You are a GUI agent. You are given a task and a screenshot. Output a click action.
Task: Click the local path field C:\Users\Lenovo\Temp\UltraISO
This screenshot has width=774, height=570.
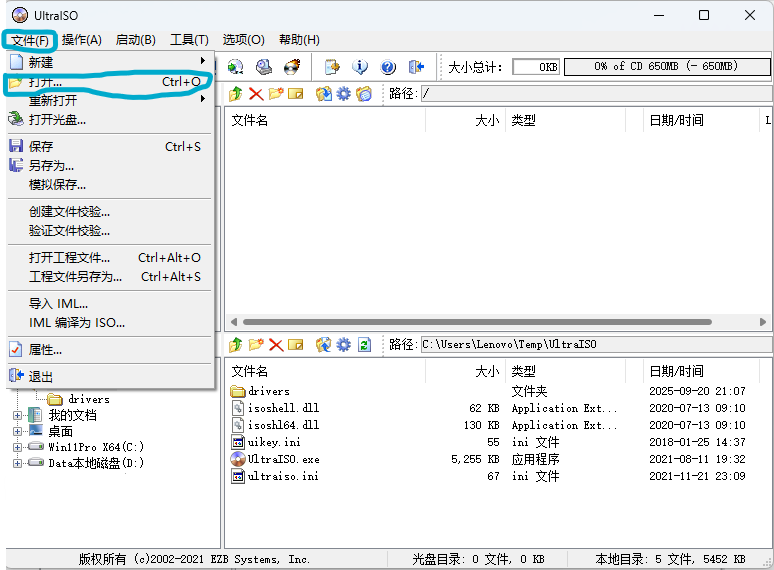point(596,344)
